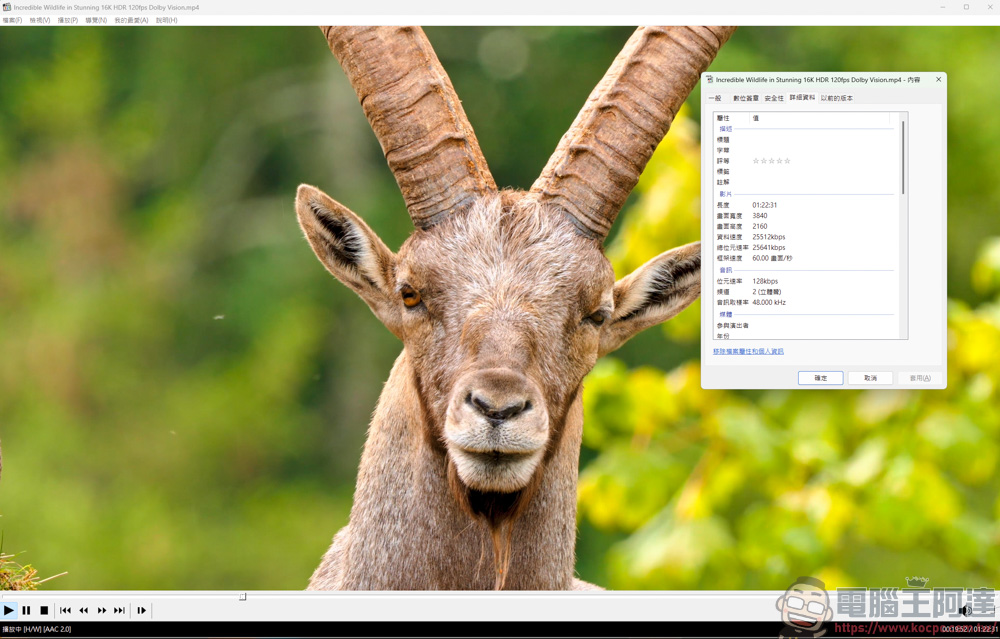The width and height of the screenshot is (1000, 639).
Task: Click the frame height value 2160
Action: tap(760, 226)
